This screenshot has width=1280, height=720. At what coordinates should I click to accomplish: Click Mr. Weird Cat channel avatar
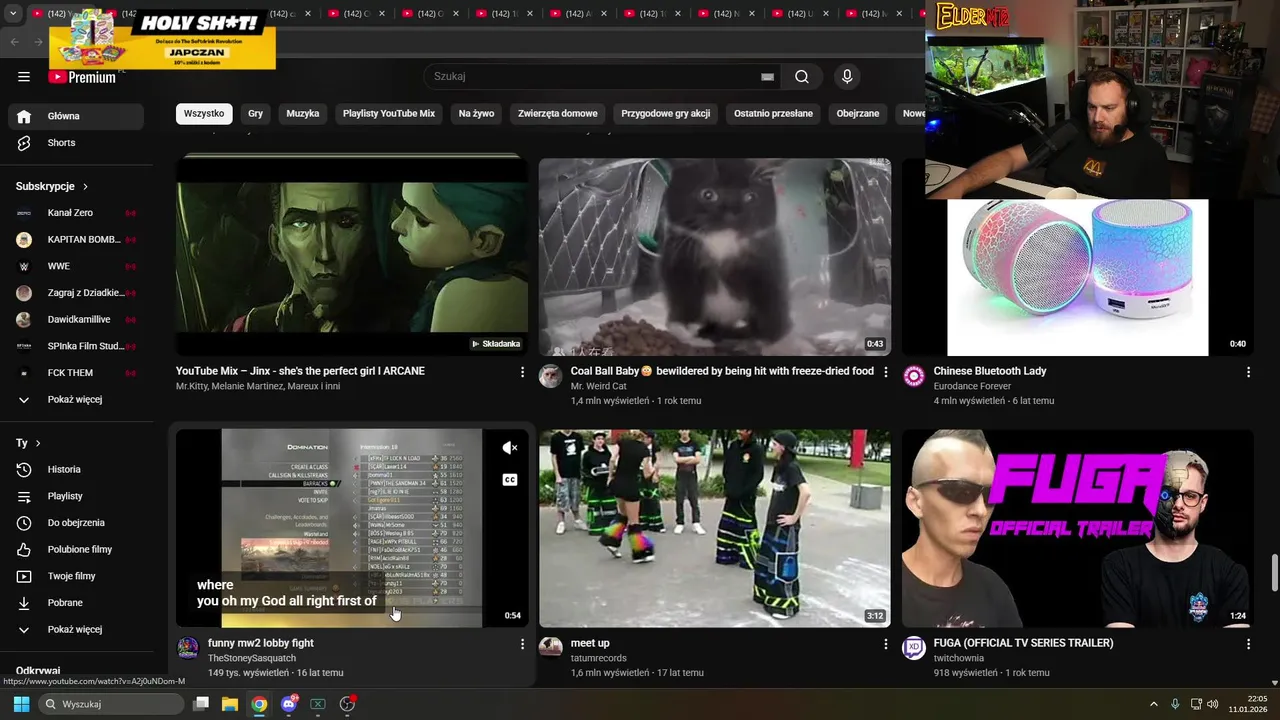pyautogui.click(x=550, y=376)
